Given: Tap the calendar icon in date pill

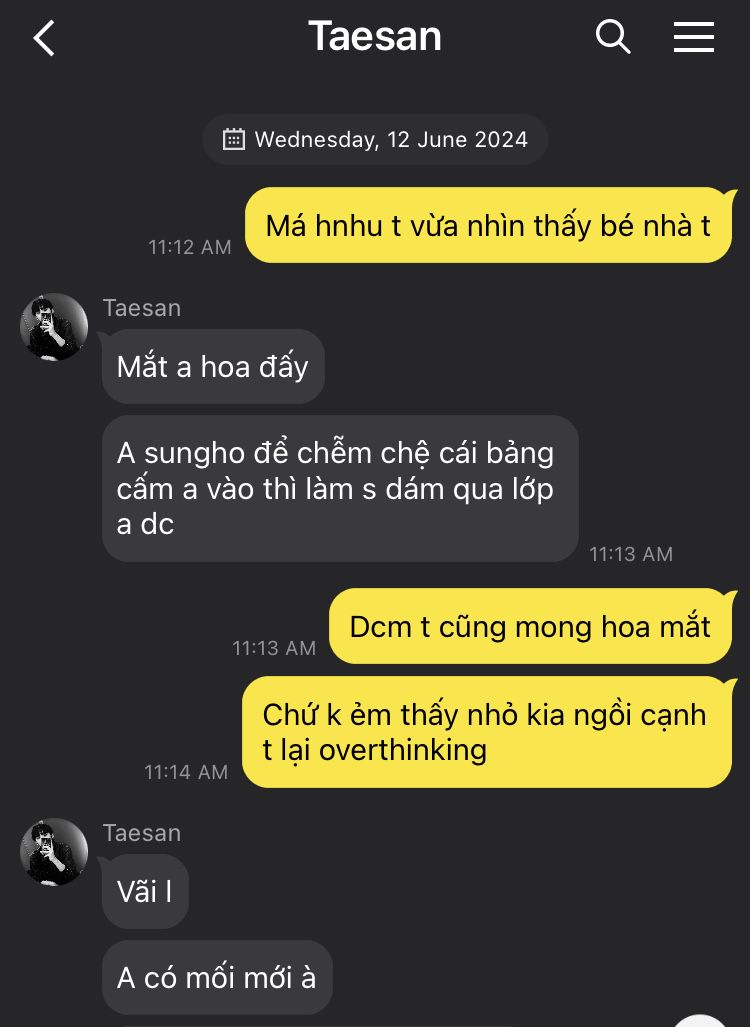Looking at the screenshot, I should click(x=234, y=140).
